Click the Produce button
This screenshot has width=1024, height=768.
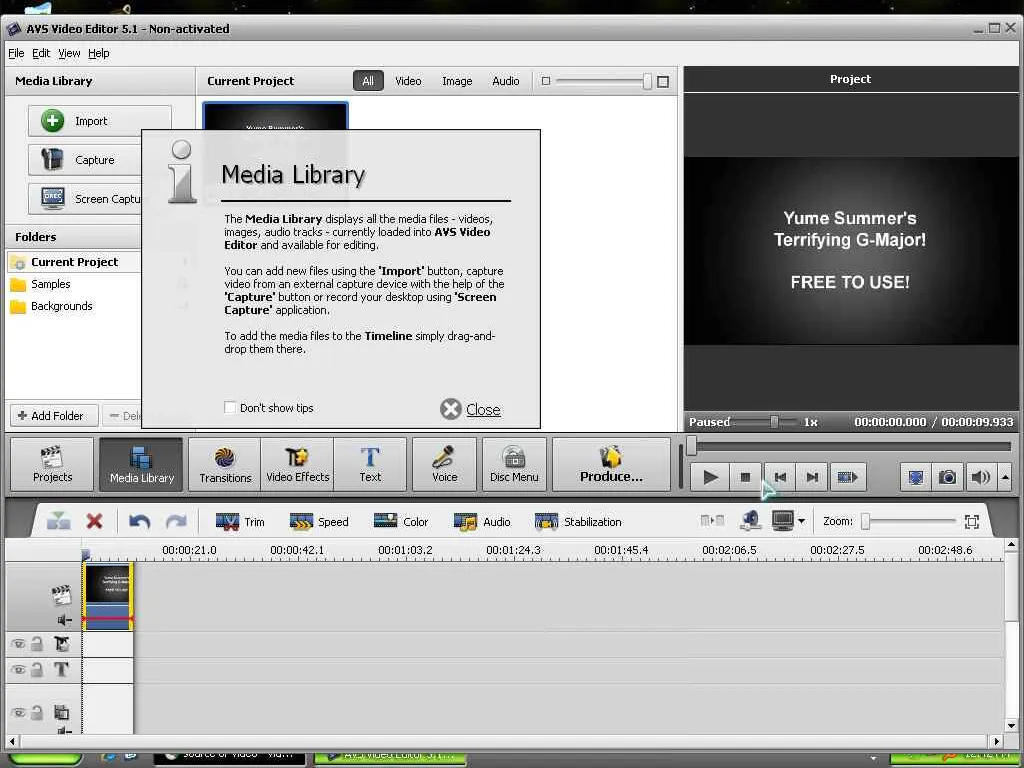(611, 464)
